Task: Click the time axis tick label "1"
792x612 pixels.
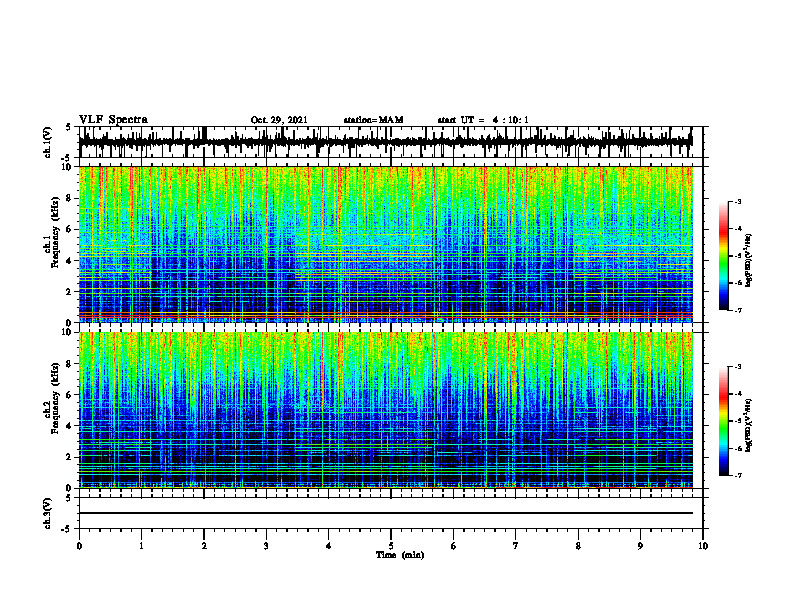Action: pos(141,546)
